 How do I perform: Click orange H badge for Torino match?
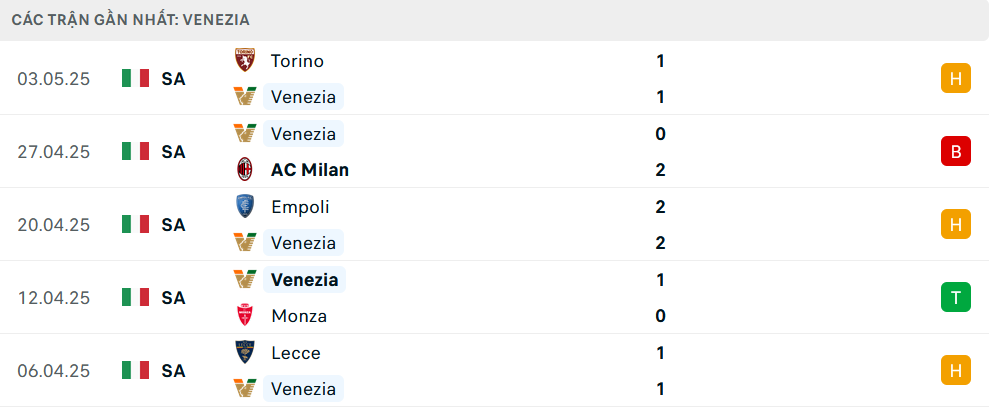956,78
